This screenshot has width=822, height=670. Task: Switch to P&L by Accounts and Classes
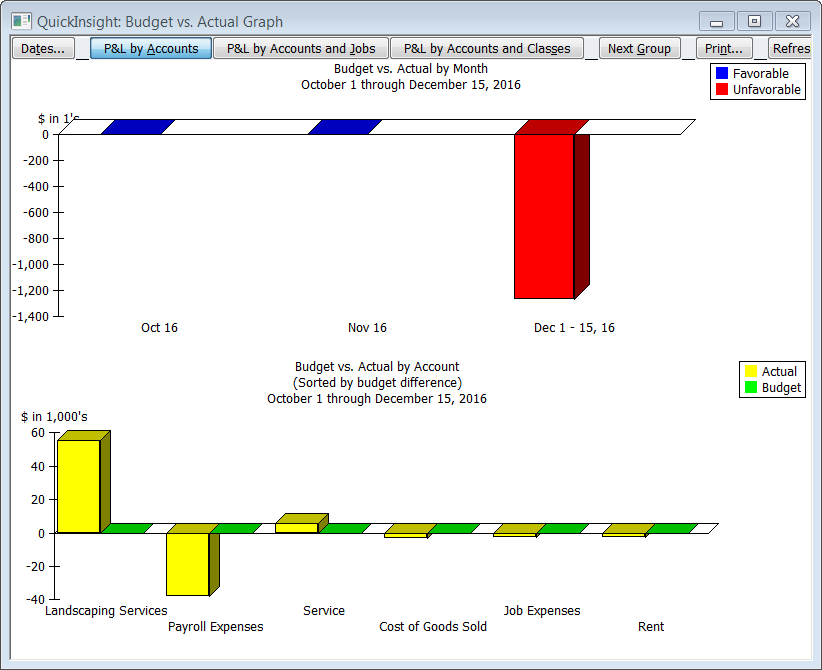[x=487, y=48]
